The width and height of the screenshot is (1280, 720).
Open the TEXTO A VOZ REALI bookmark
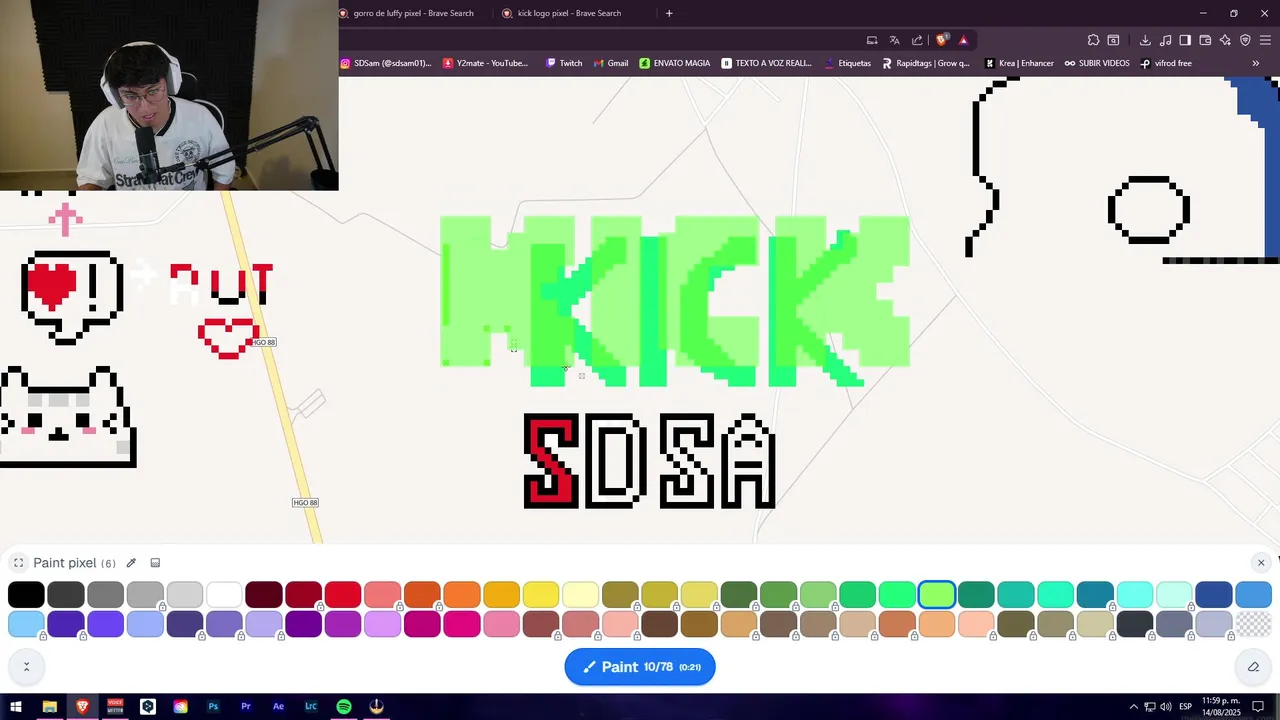[766, 63]
